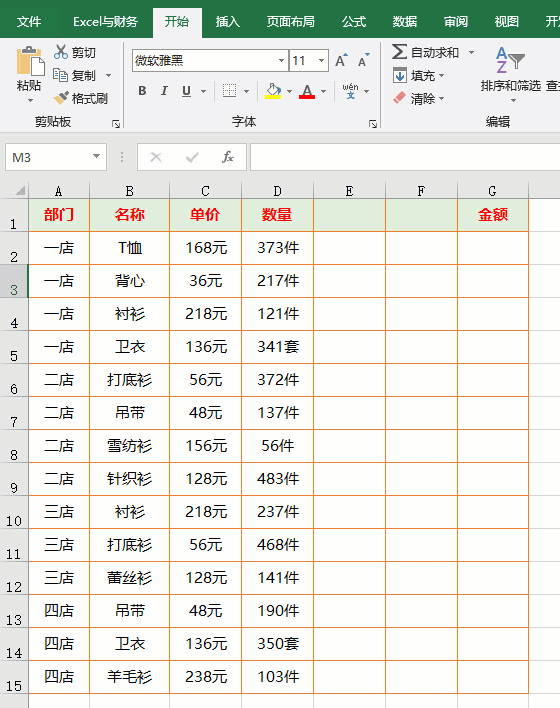Switch to Data (数据) tab
This screenshot has height=708, width=560.
tap(405, 22)
